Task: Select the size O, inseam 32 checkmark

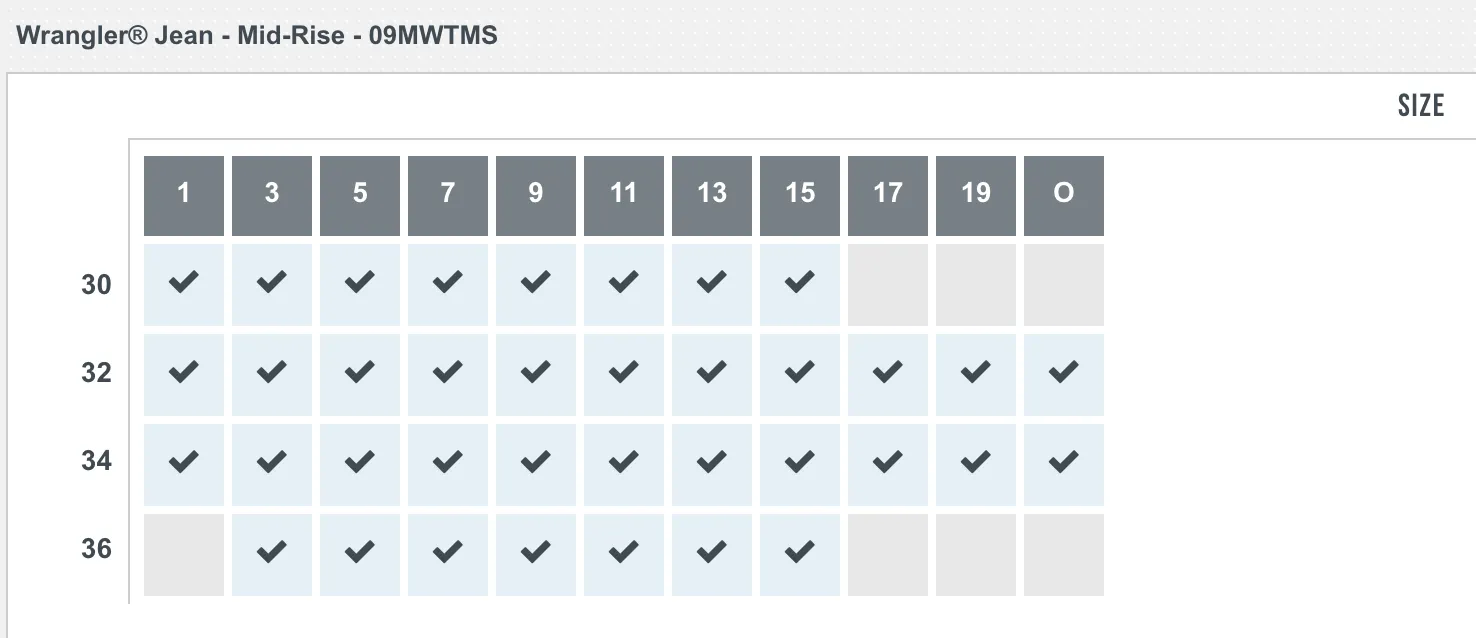Action: [1064, 375]
